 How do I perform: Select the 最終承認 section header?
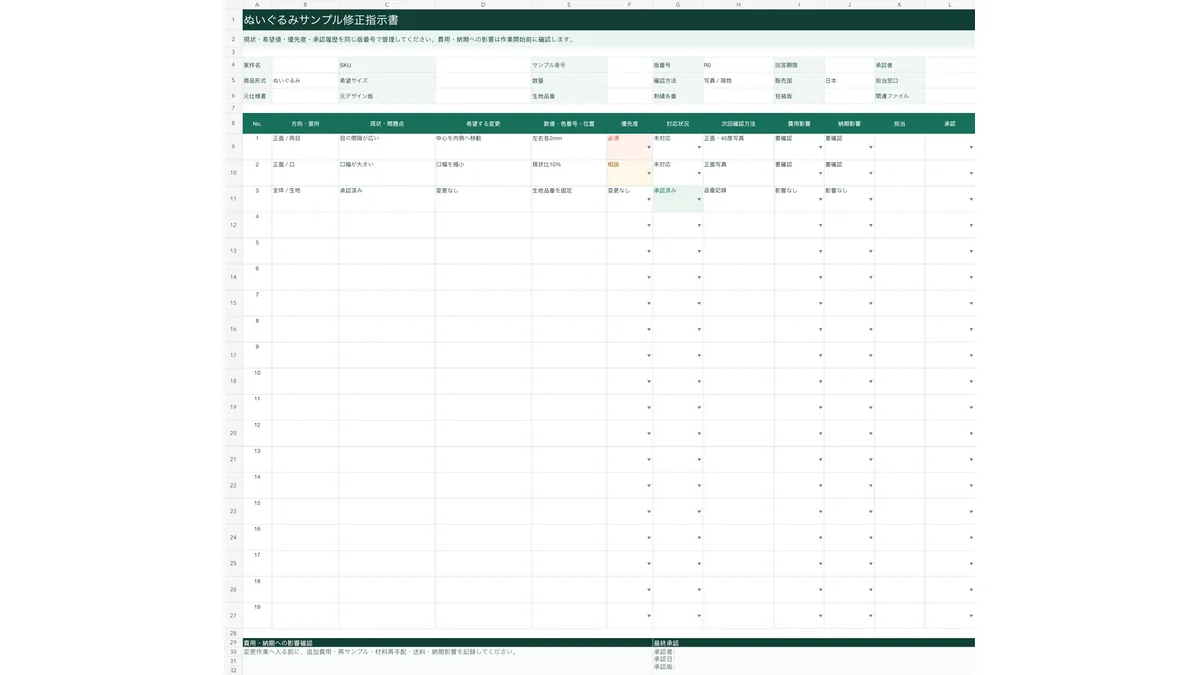[814, 642]
